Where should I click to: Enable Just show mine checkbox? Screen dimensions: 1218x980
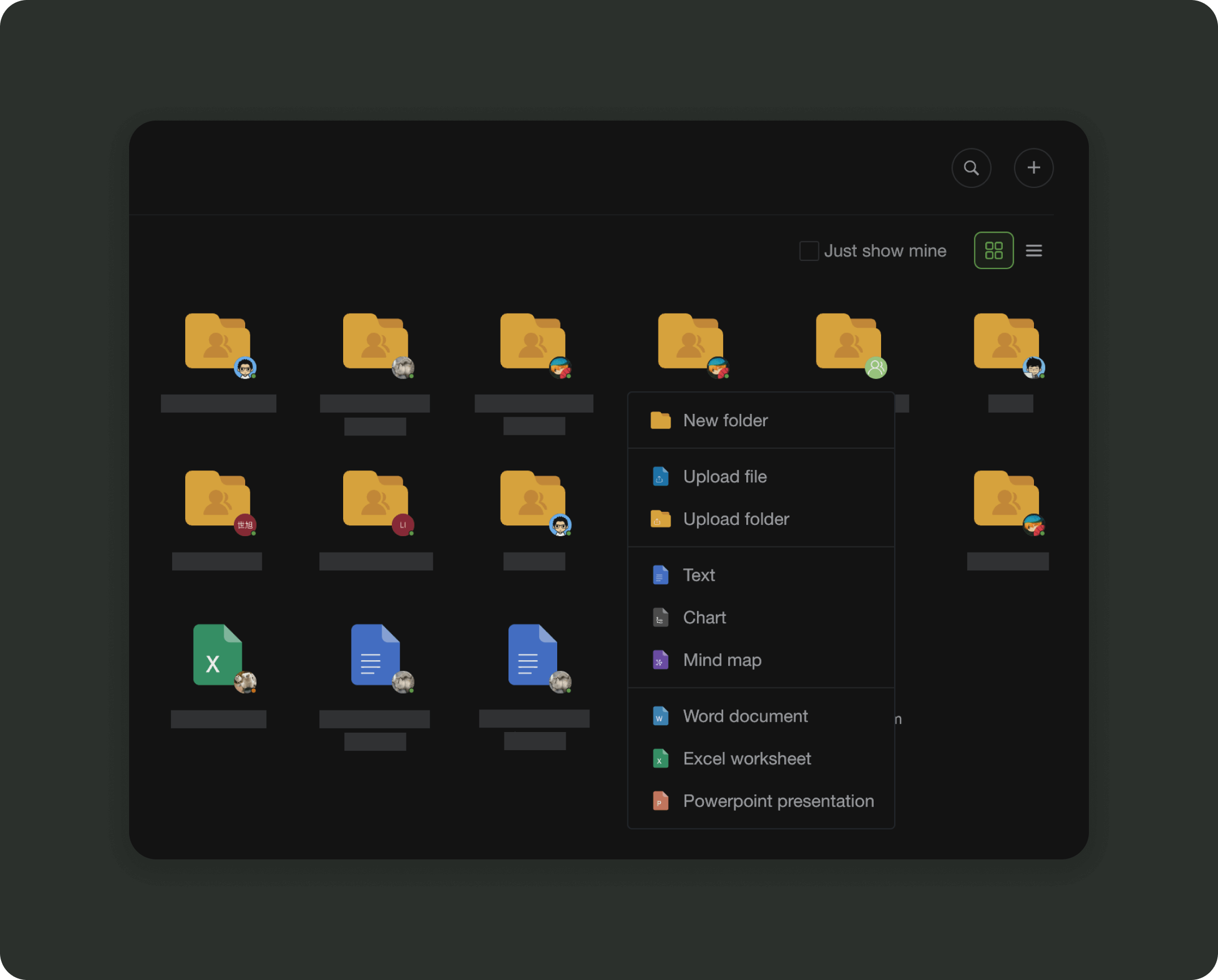pyautogui.click(x=809, y=251)
